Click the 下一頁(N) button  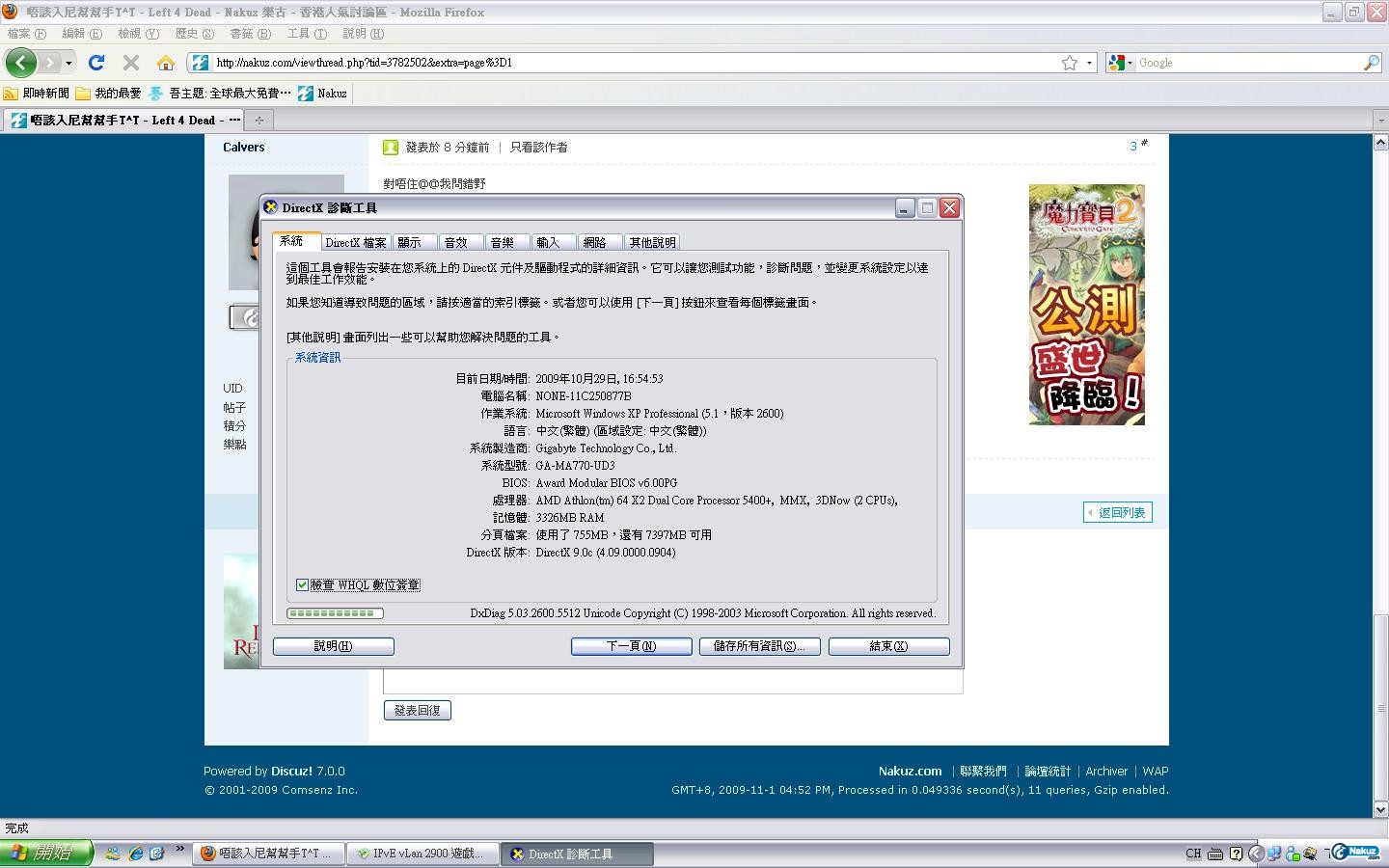[x=631, y=646]
